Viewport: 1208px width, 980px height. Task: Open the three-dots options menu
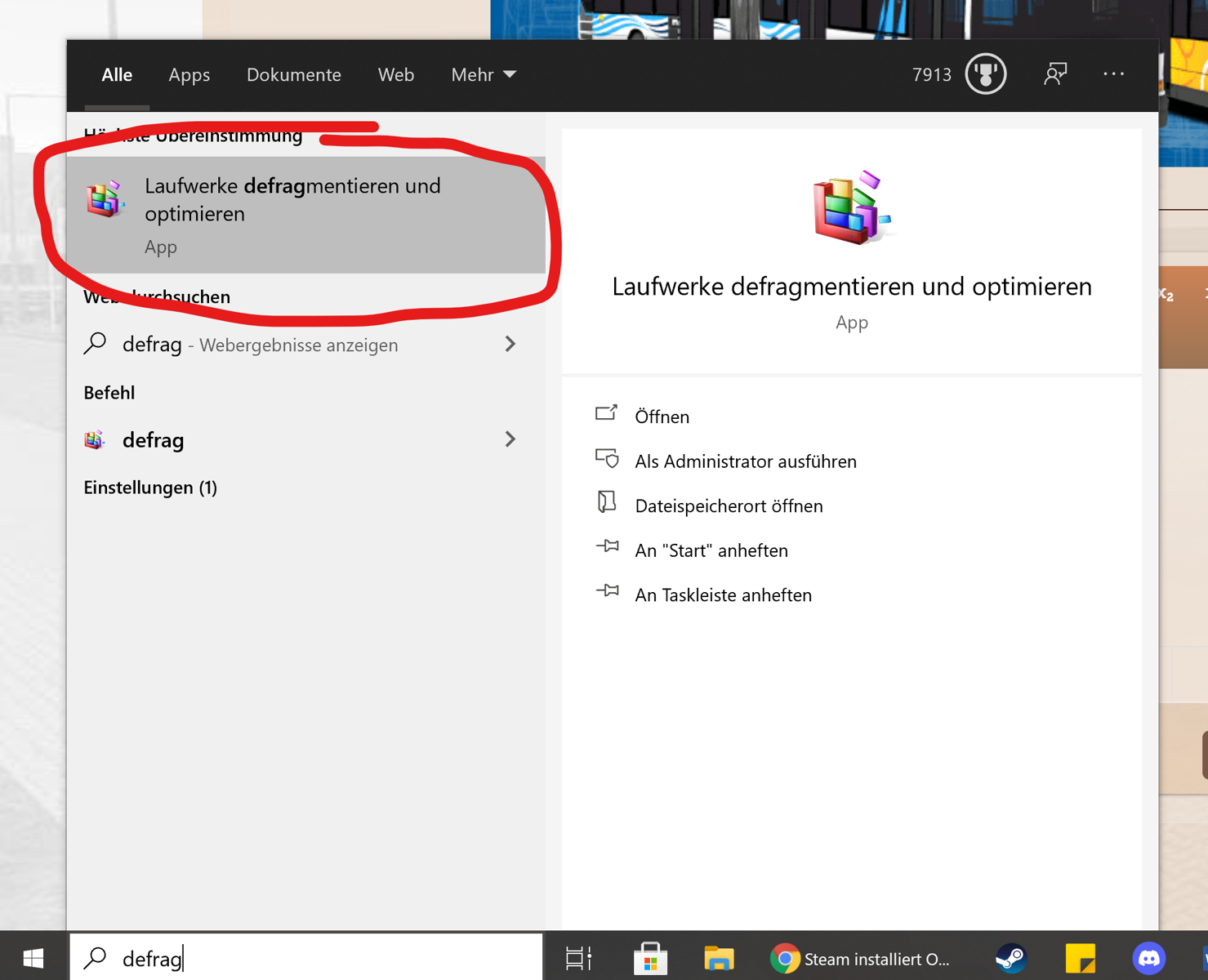click(1113, 74)
